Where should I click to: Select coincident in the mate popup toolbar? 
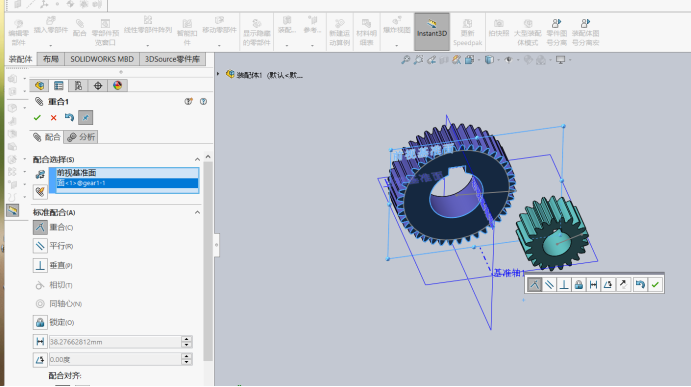[534, 285]
